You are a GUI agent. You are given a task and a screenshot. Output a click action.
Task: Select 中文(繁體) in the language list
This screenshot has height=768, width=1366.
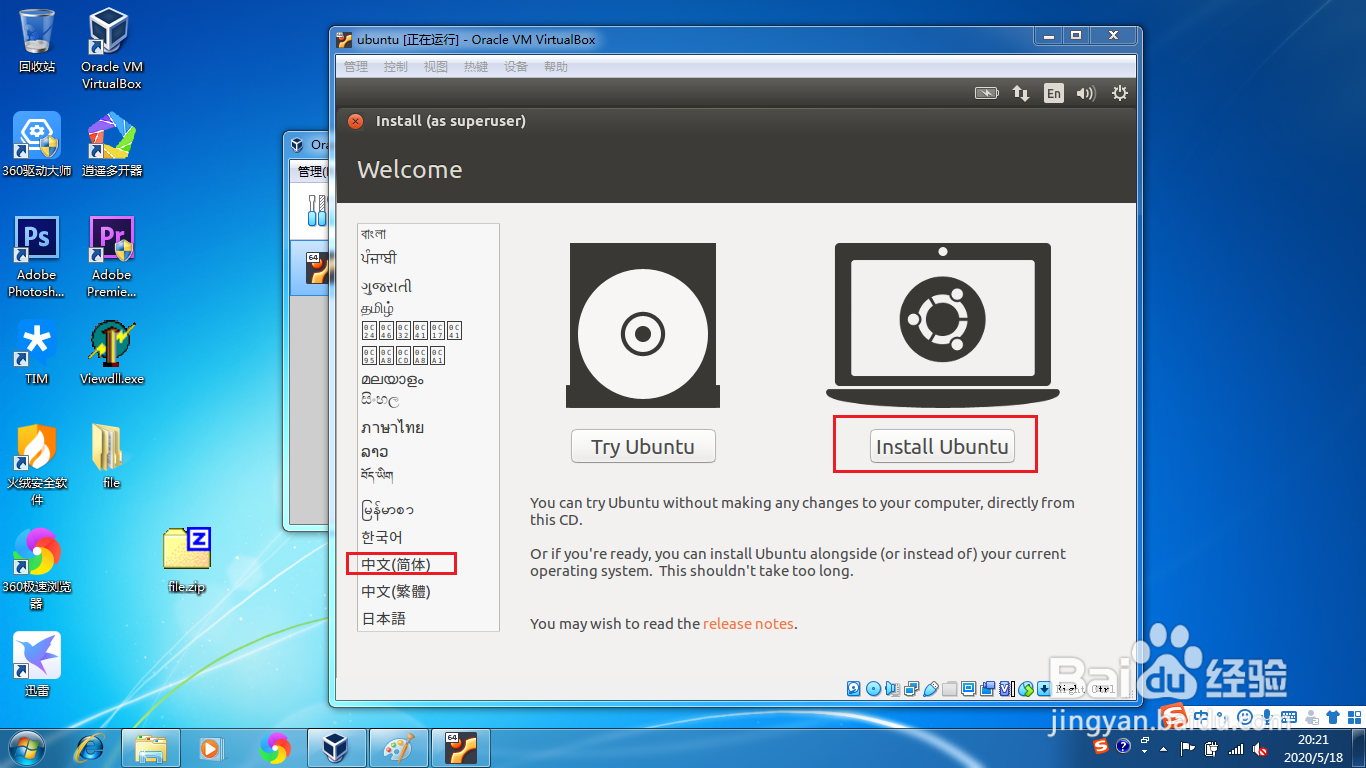click(x=396, y=591)
